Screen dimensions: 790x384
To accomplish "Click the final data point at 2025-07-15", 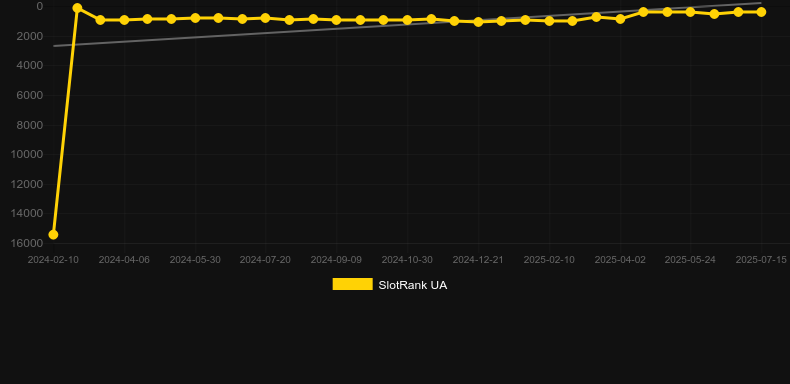I will [x=761, y=12].
